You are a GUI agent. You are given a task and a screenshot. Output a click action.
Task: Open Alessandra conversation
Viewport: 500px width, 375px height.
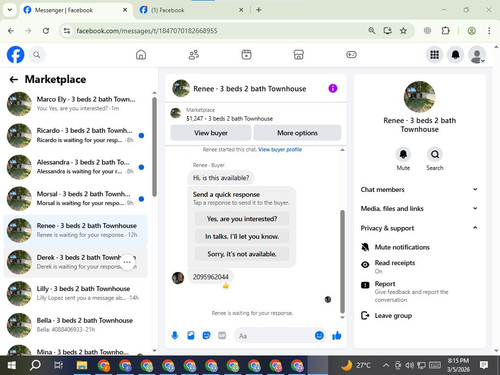[75, 167]
